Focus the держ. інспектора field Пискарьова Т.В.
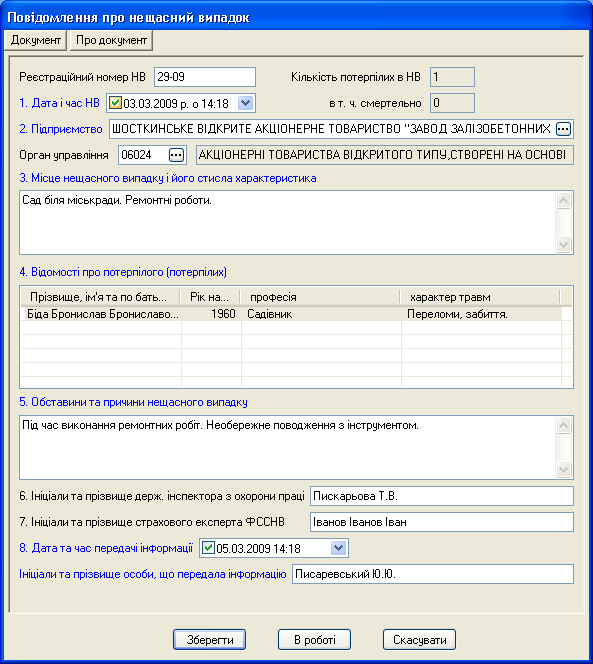Image resolution: width=593 pixels, height=664 pixels. coord(442,496)
